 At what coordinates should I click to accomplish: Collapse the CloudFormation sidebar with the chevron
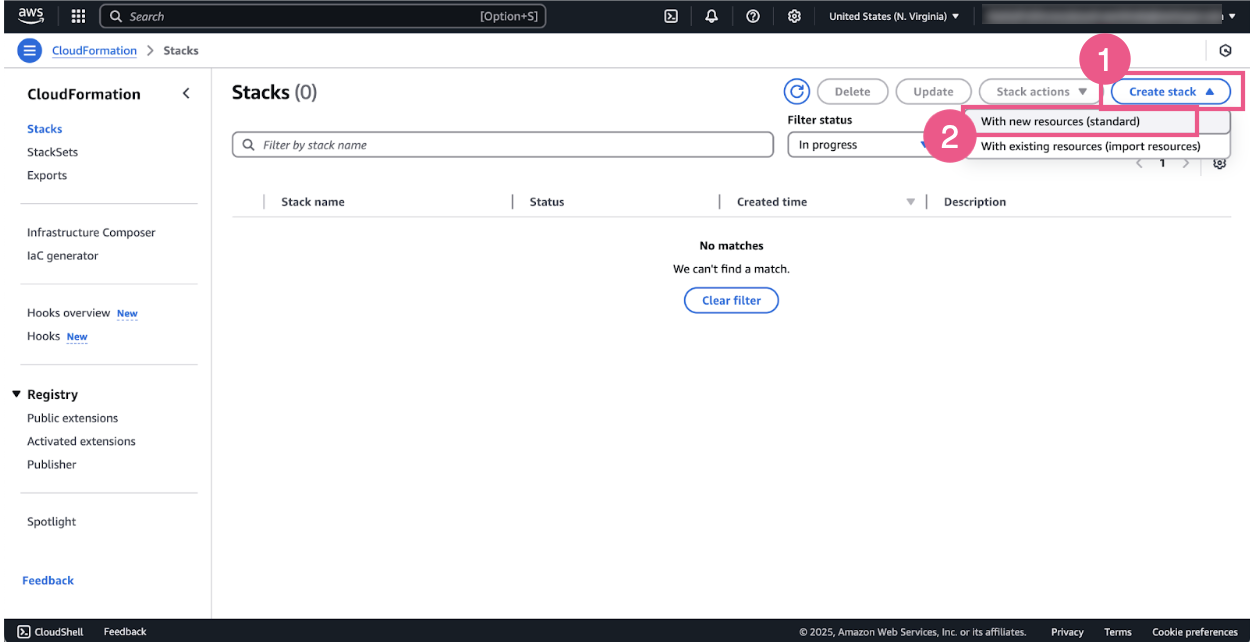point(186,94)
